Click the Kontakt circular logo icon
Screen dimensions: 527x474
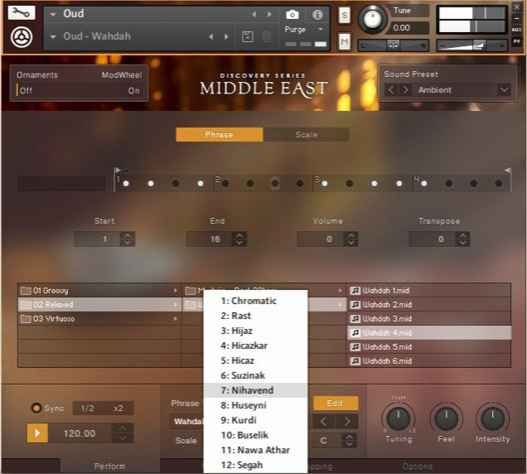point(22,37)
